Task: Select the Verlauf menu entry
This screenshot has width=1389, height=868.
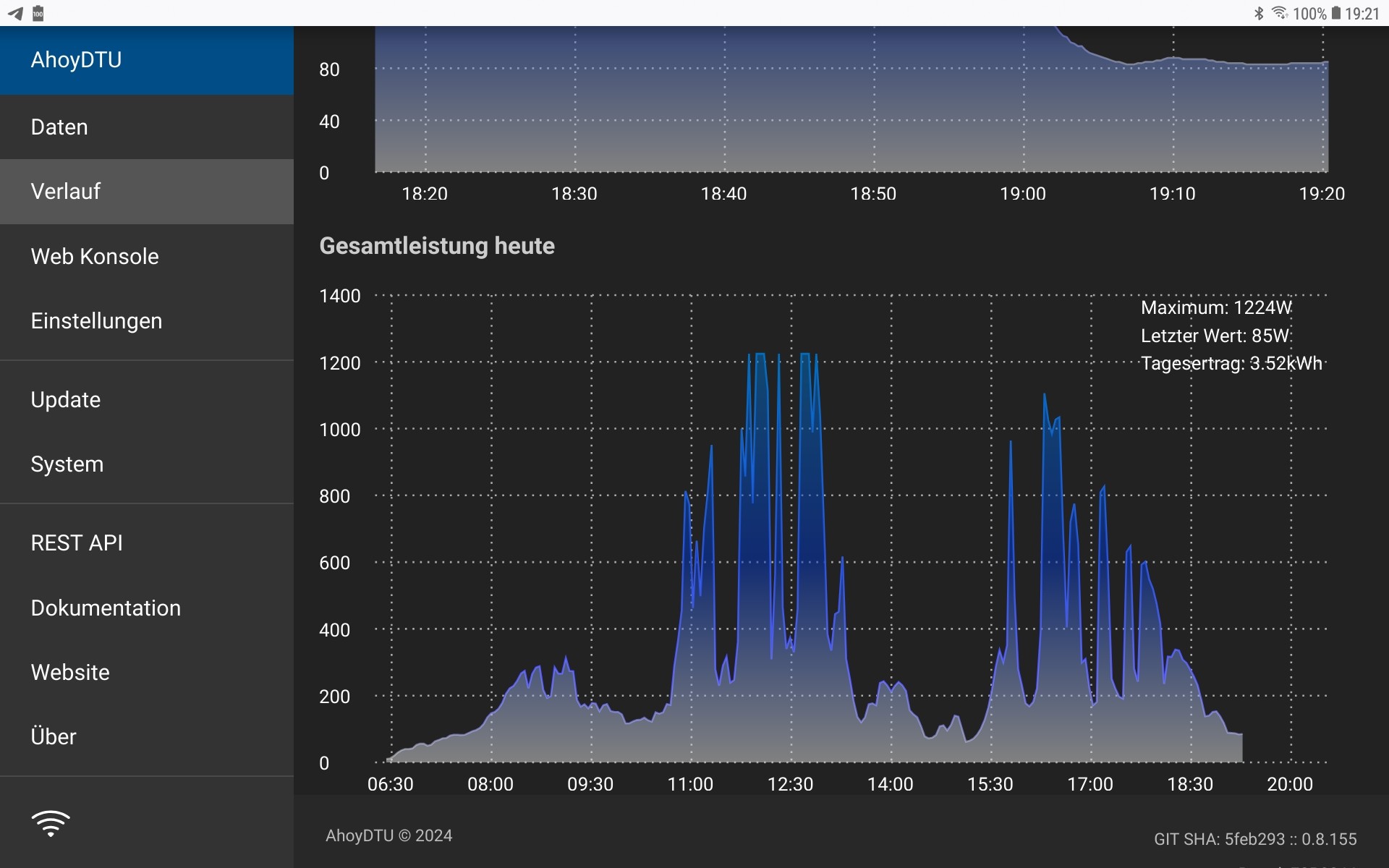Action: (65, 192)
